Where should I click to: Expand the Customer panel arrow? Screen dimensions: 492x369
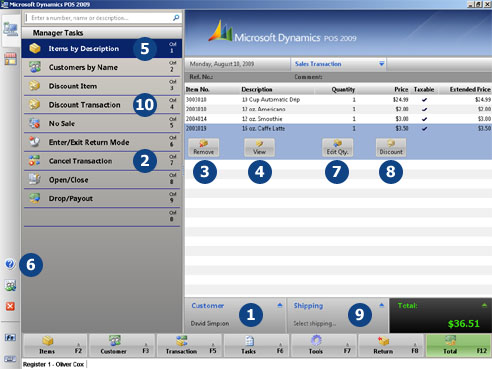click(x=280, y=305)
